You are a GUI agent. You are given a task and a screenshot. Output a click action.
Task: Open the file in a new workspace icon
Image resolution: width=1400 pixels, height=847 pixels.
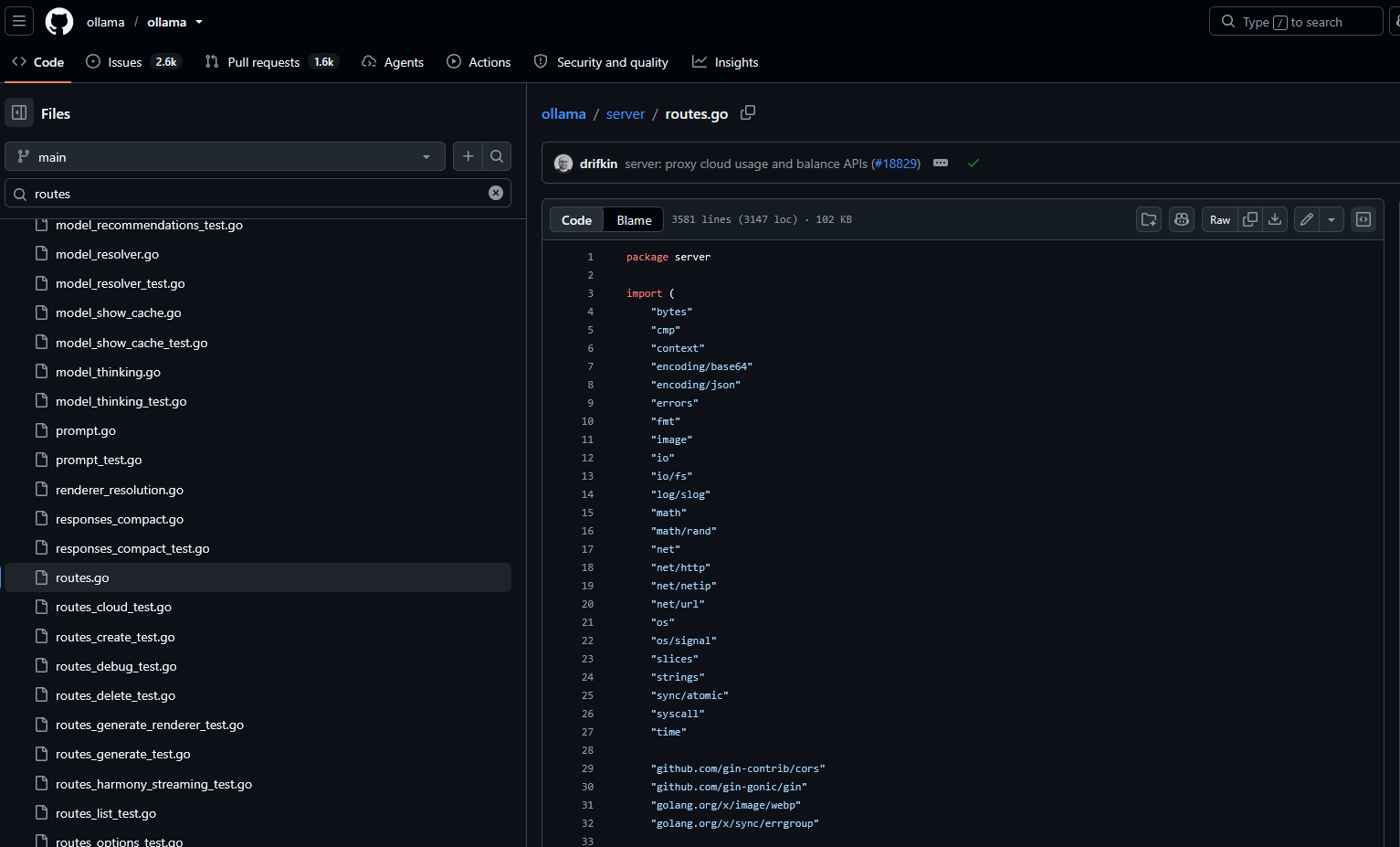coord(1149,219)
